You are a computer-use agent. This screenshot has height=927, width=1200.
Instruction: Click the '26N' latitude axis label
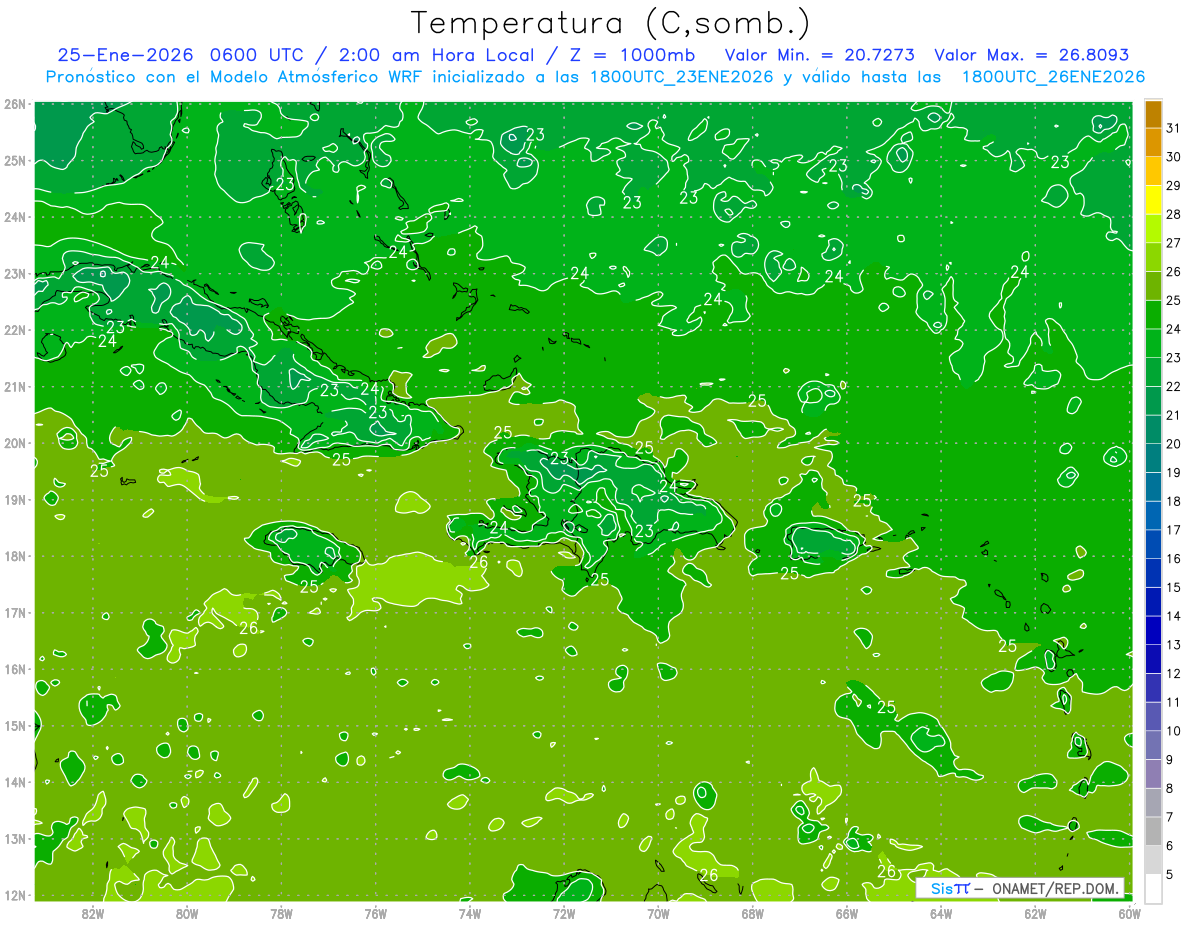pyautogui.click(x=14, y=104)
